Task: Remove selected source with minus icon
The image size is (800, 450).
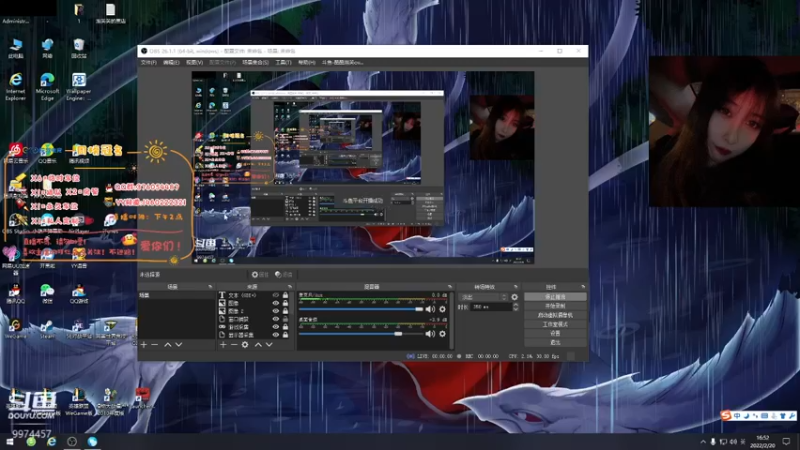Action: 234,345
